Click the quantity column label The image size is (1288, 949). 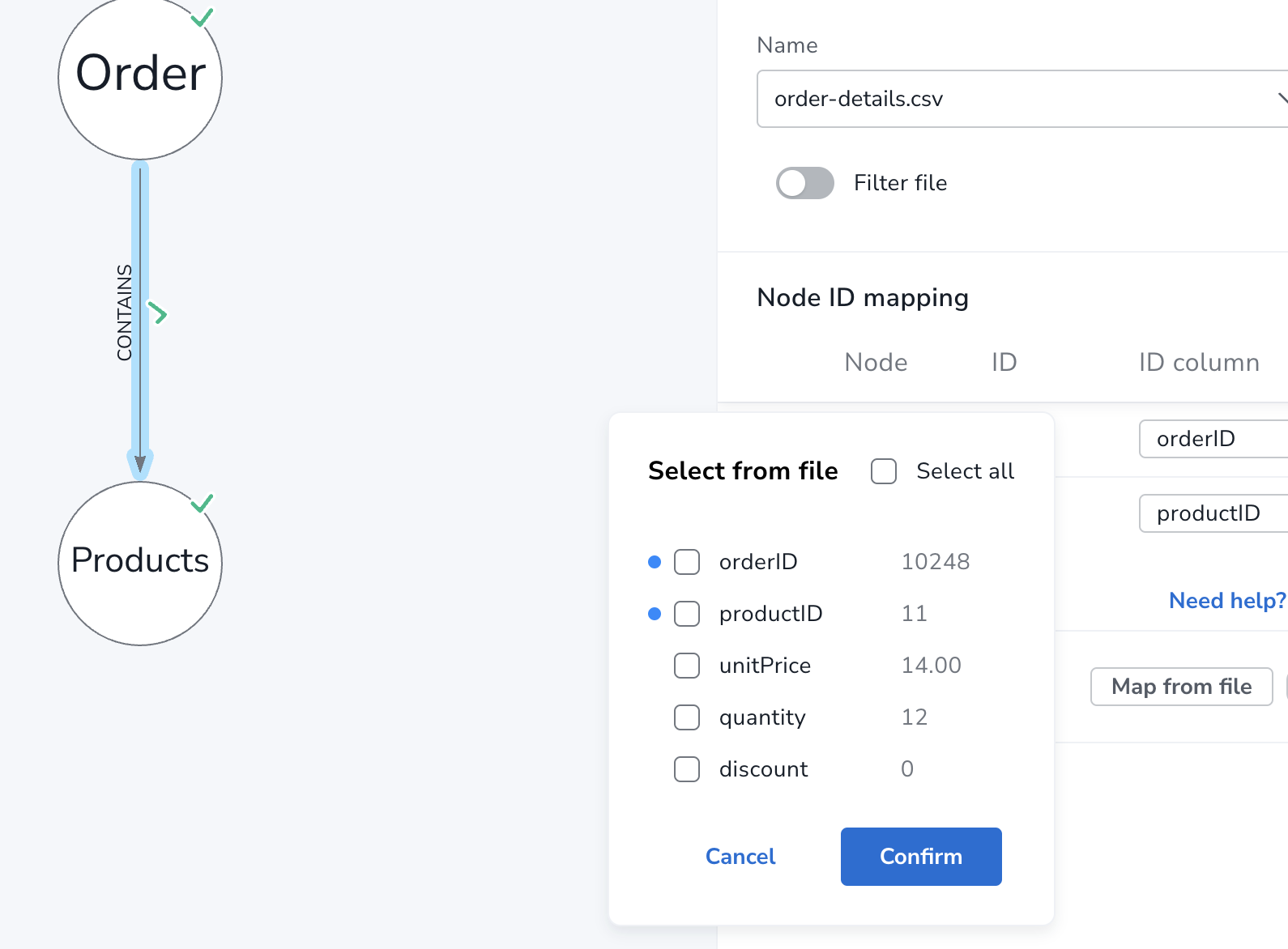pyautogui.click(x=762, y=717)
